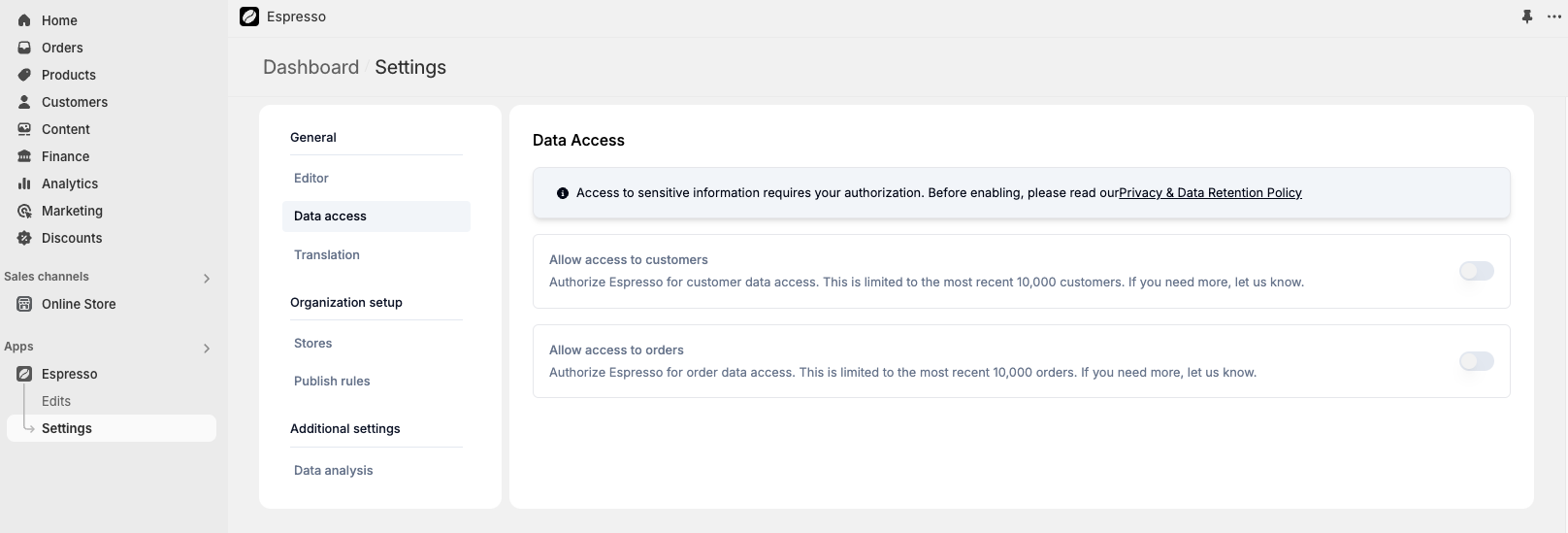Open Orders via its inbox icon

(x=24, y=48)
